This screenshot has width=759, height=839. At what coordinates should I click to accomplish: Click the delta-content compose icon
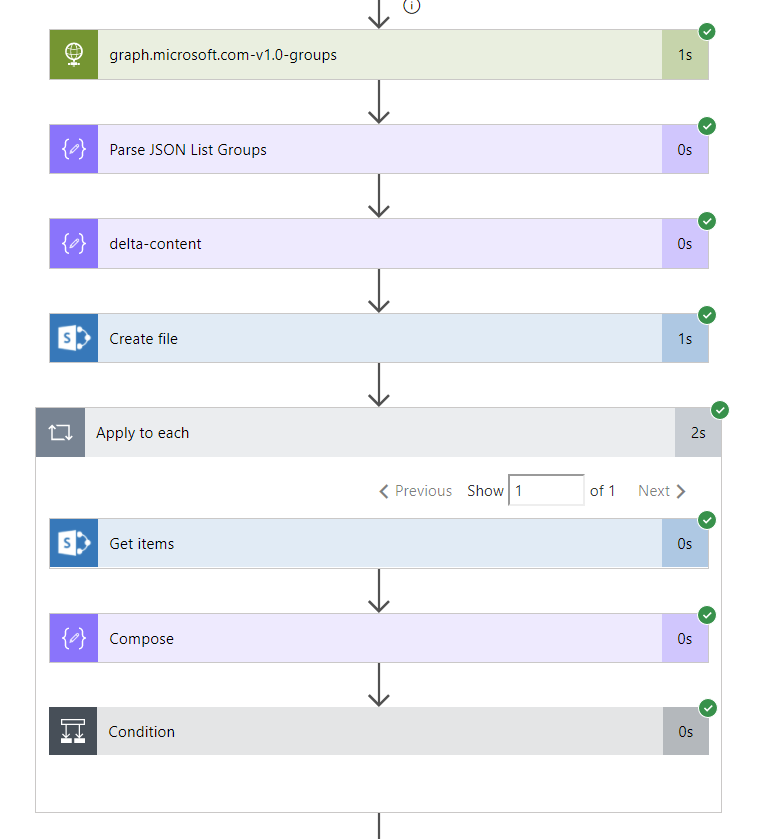[x=74, y=244]
